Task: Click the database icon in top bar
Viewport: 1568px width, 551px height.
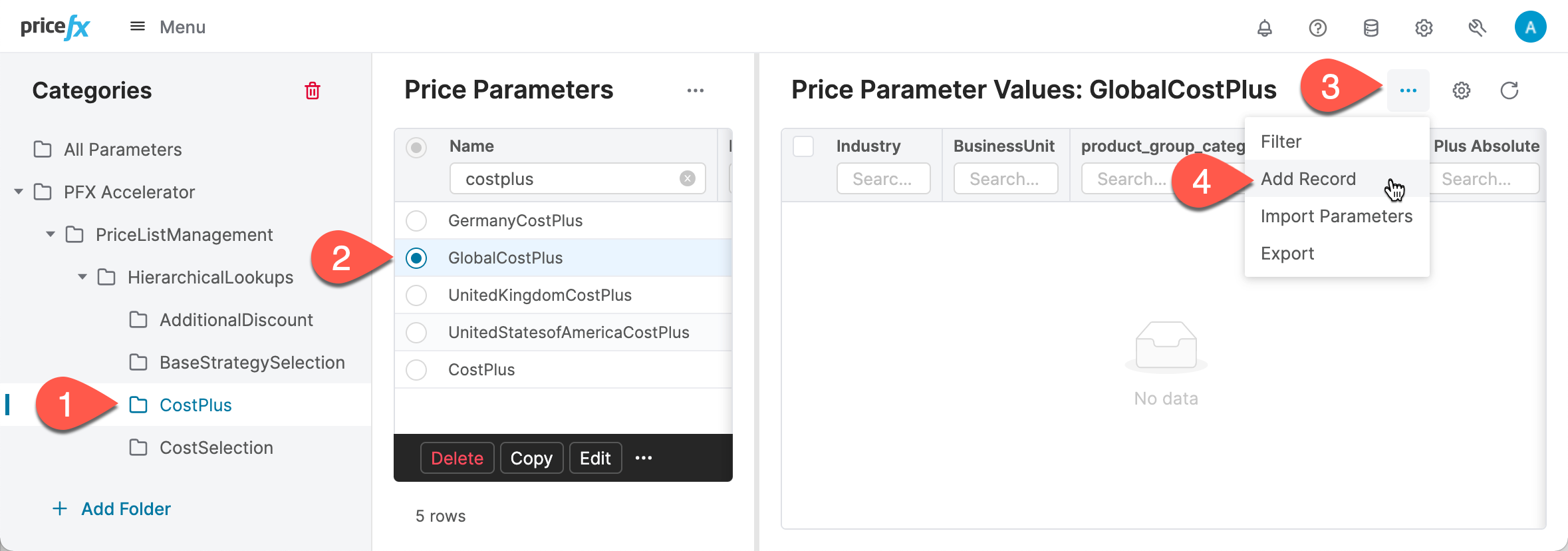Action: (1371, 28)
